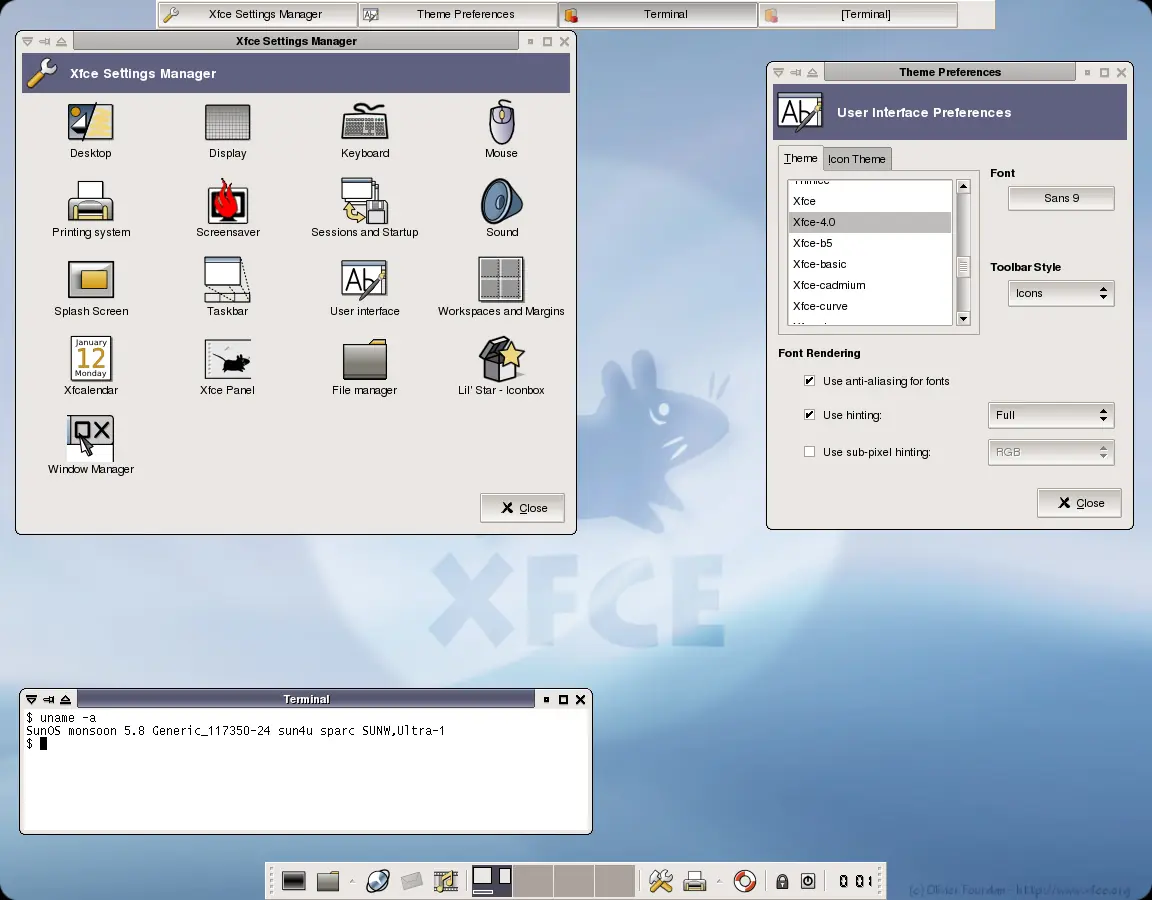Restore the [Terminal] taskbar entry
Screen dimensions: 1152x900
pos(857,14)
